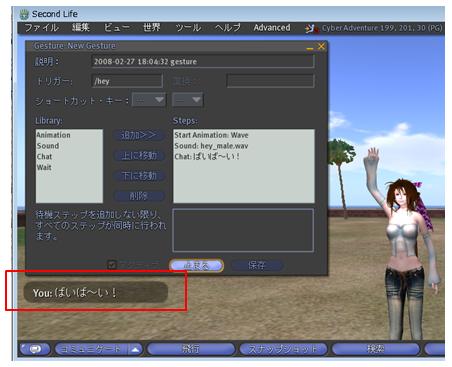Click the trigger field containing /hey
The width and height of the screenshot is (452, 367).
127,81
